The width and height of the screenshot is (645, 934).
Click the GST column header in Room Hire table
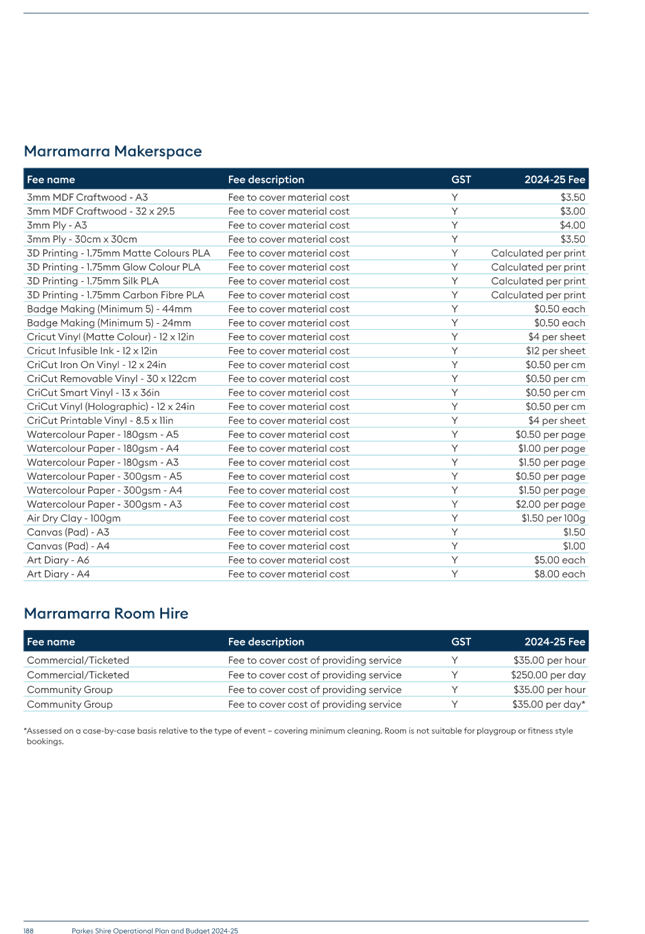461,642
